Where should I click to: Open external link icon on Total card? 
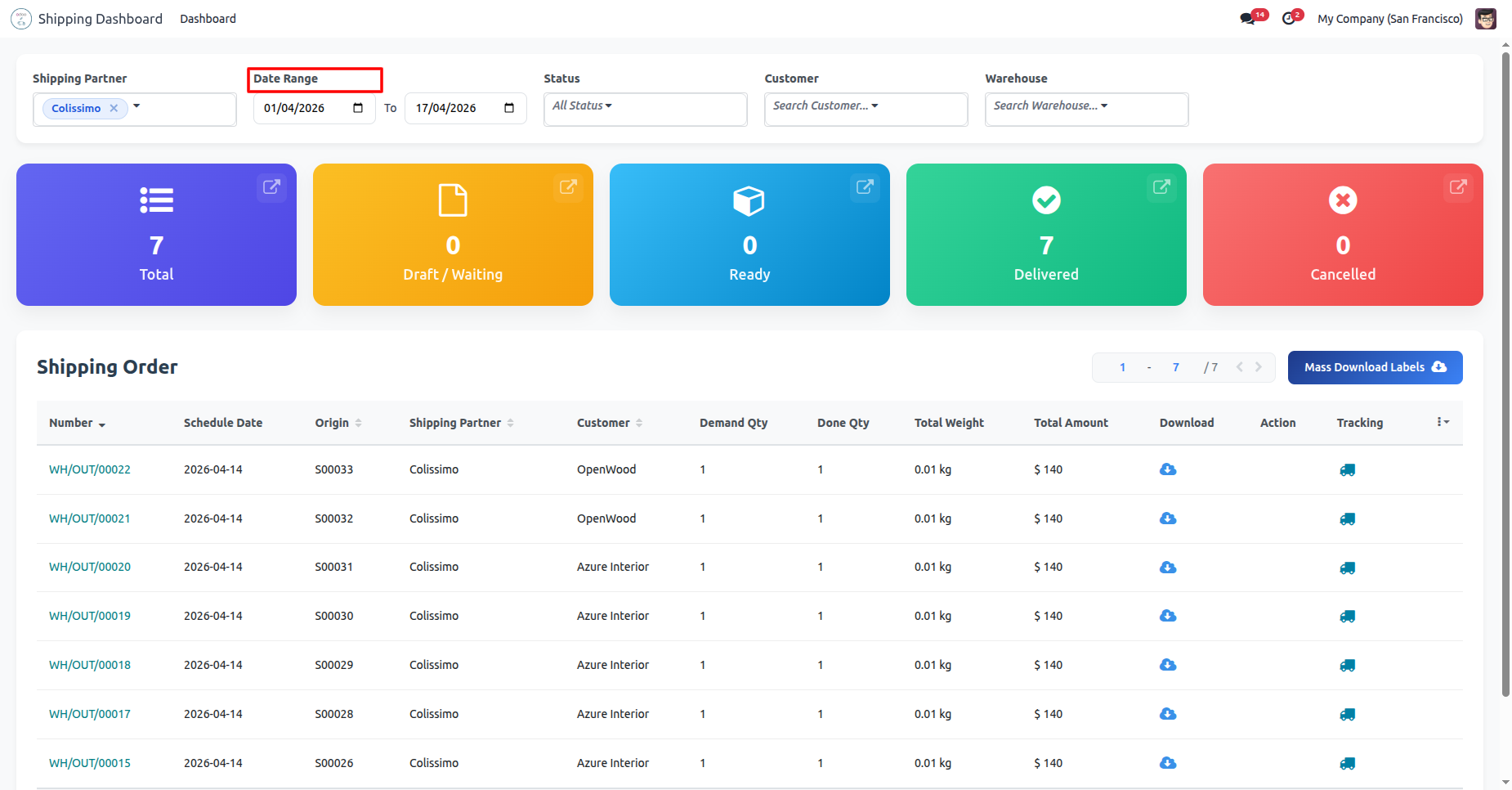pos(271,187)
